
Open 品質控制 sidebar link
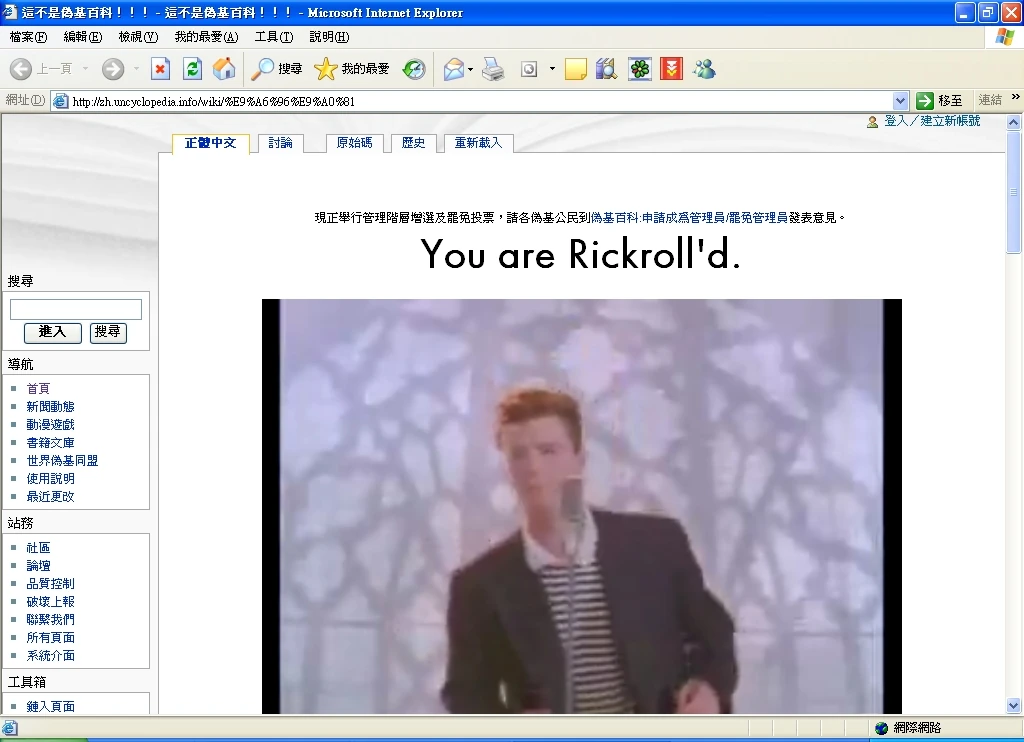pyautogui.click(x=50, y=584)
